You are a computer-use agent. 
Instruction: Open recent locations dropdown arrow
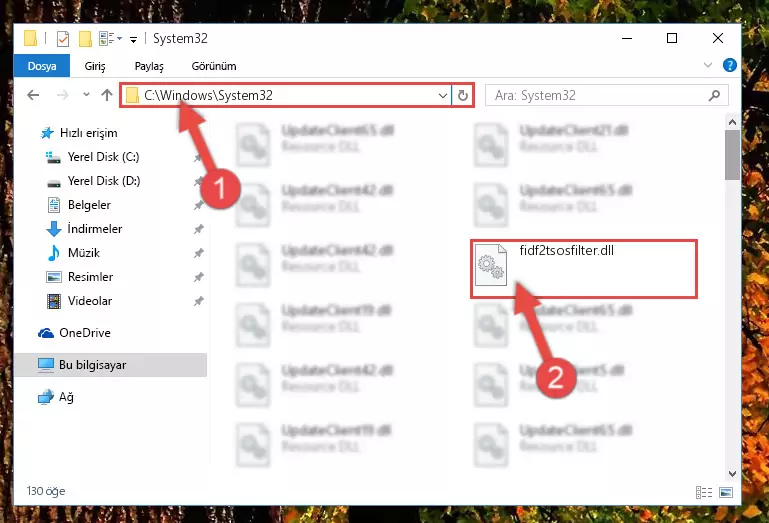pos(86,94)
